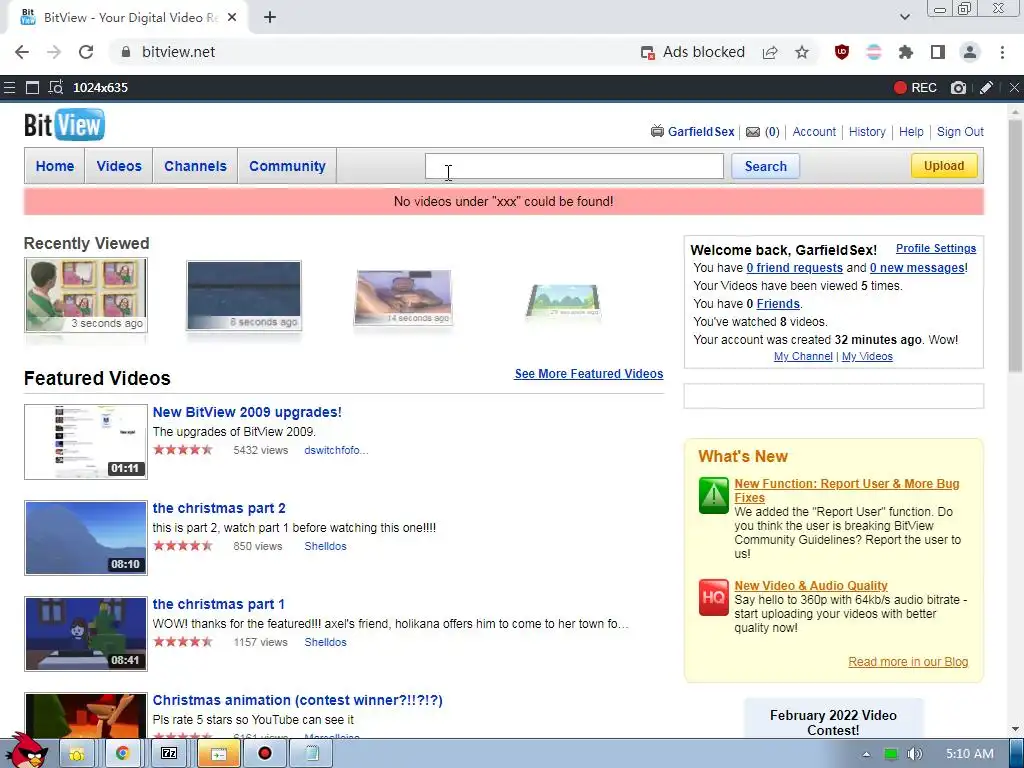
Task: Click the Help link
Action: [911, 132]
